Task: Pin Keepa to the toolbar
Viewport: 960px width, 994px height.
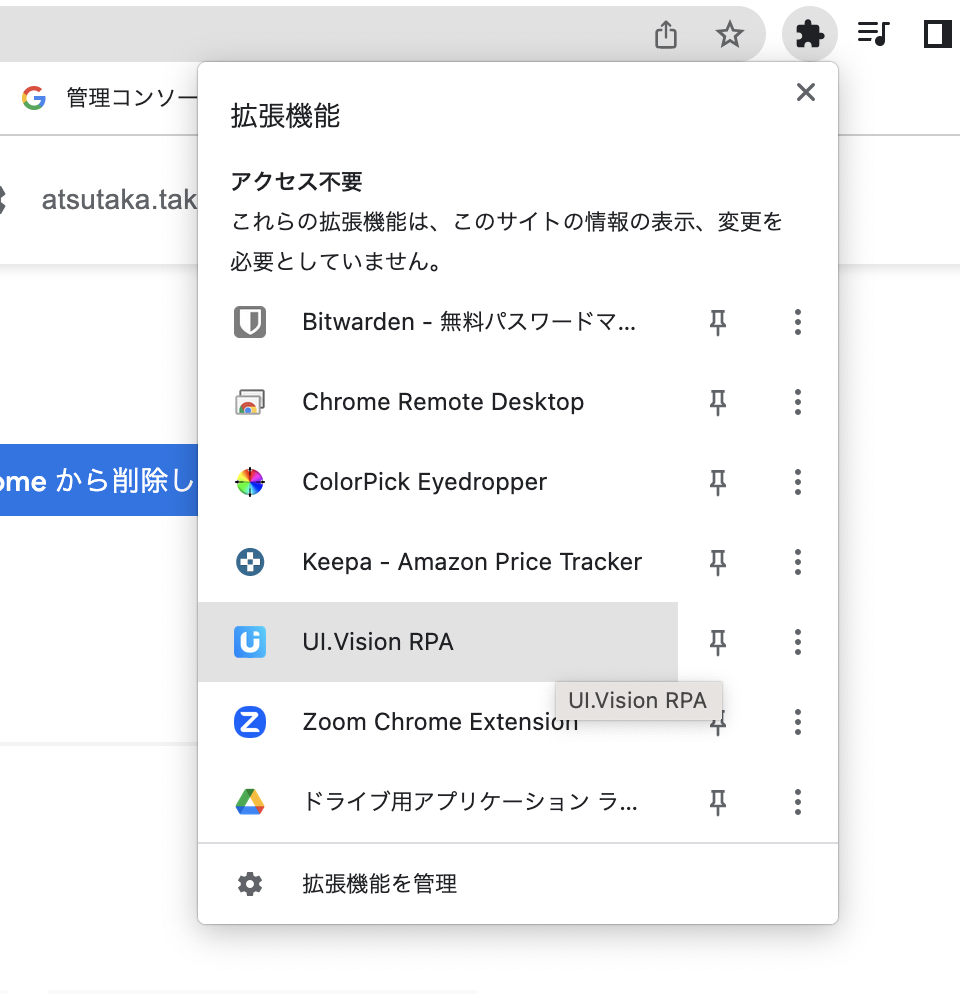Action: pos(717,562)
